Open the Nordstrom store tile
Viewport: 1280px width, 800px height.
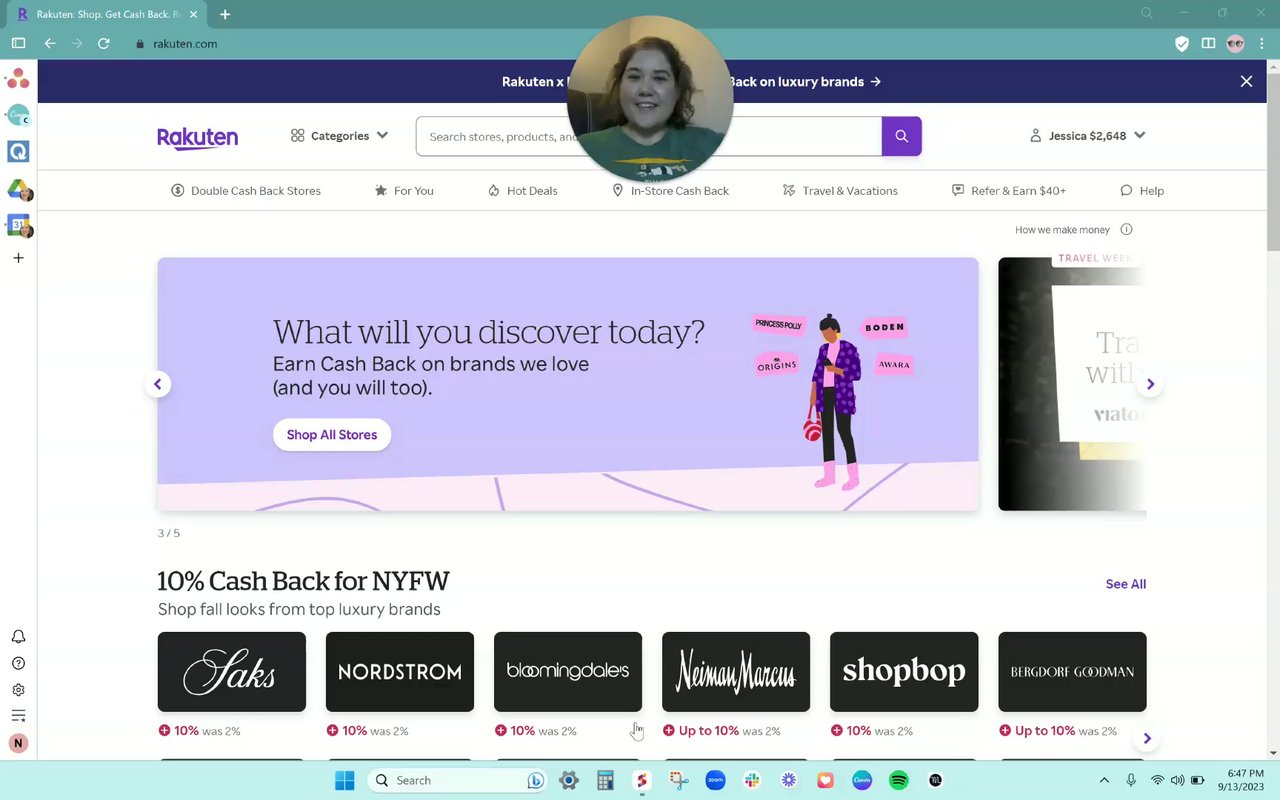[x=400, y=672]
